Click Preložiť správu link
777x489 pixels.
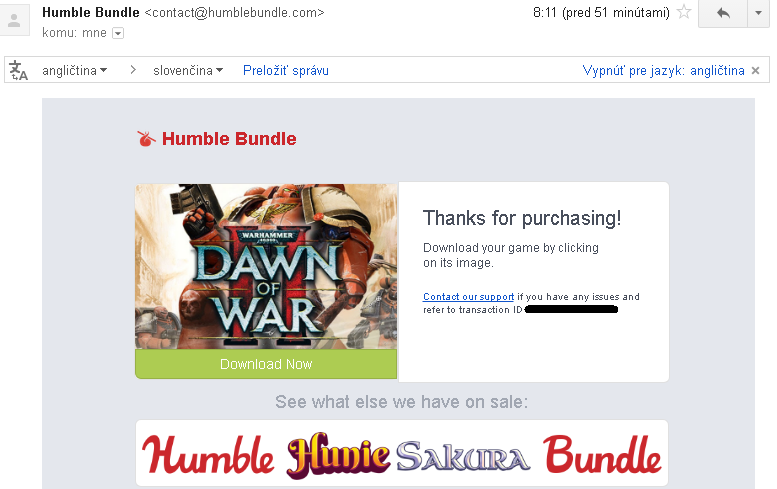[x=286, y=70]
